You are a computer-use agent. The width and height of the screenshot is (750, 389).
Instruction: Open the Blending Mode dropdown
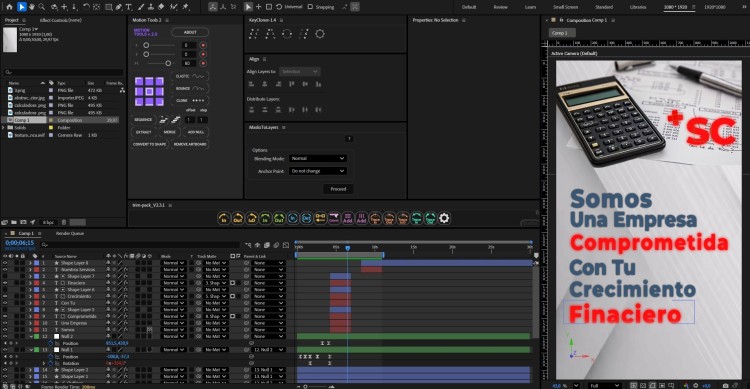click(x=318, y=158)
